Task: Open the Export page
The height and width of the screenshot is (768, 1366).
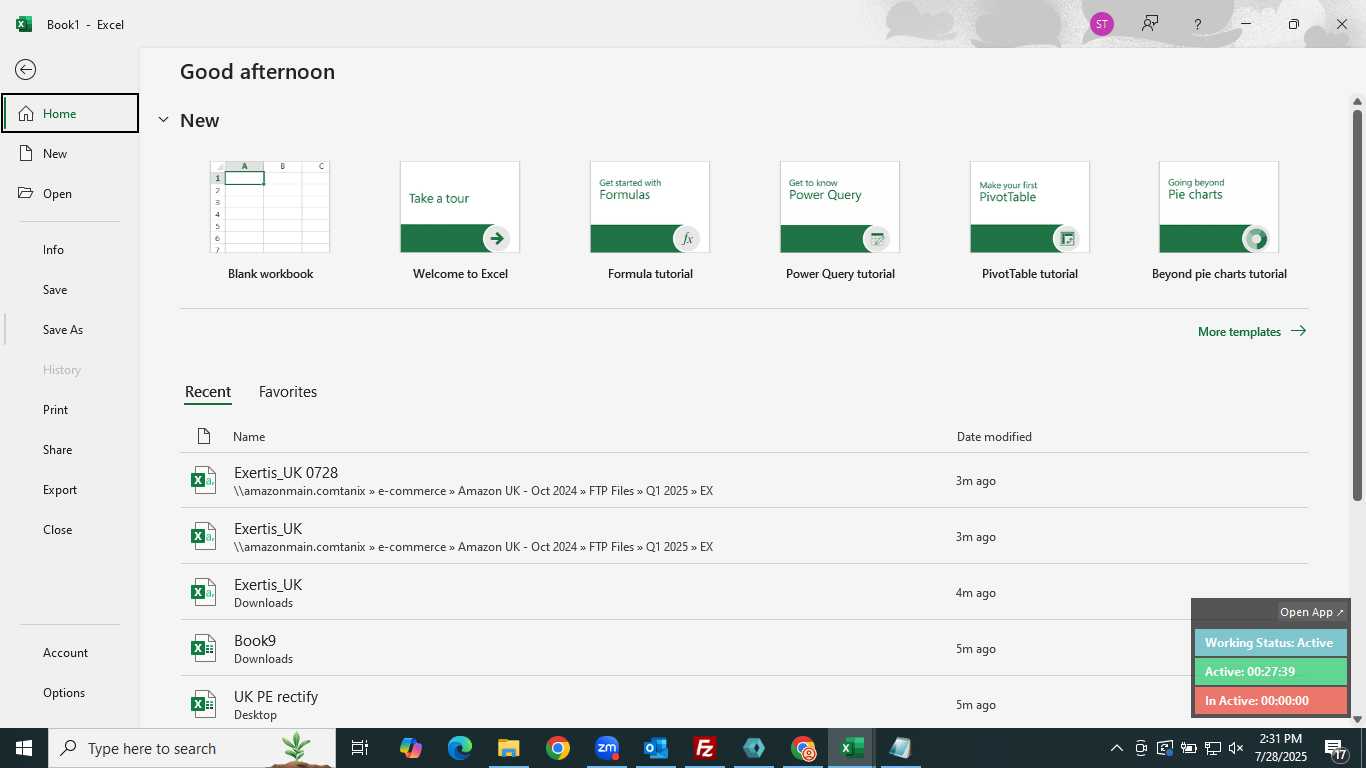Action: pyautogui.click(x=70, y=489)
